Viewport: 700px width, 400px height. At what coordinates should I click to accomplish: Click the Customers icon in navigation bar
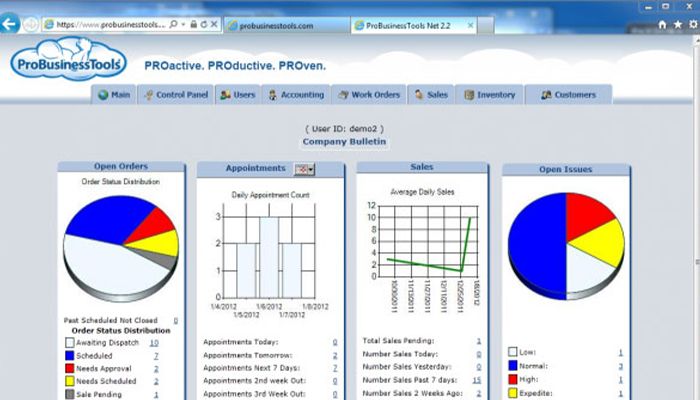click(x=546, y=95)
